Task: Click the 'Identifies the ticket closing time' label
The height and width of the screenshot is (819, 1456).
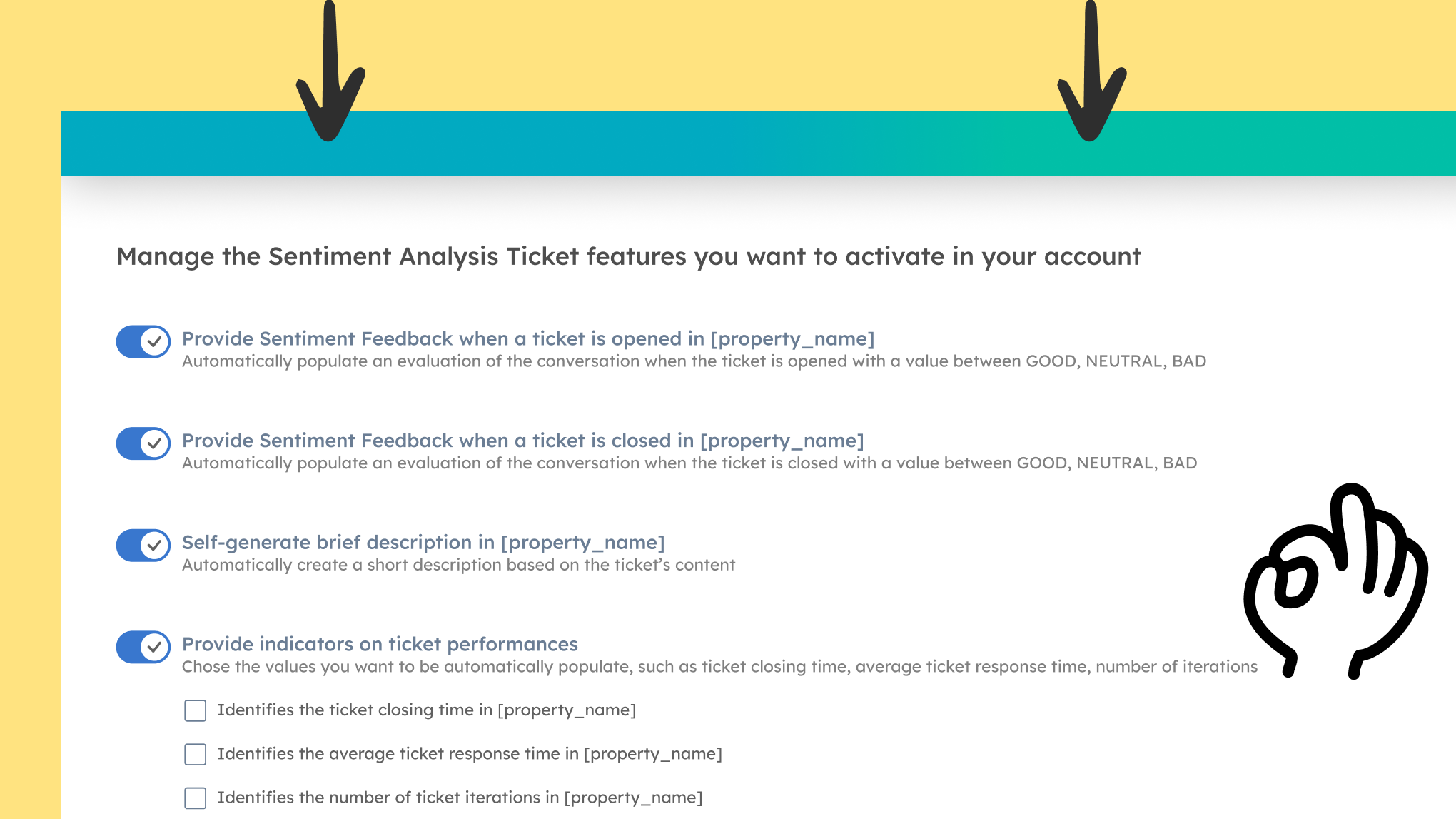Action: click(x=426, y=710)
